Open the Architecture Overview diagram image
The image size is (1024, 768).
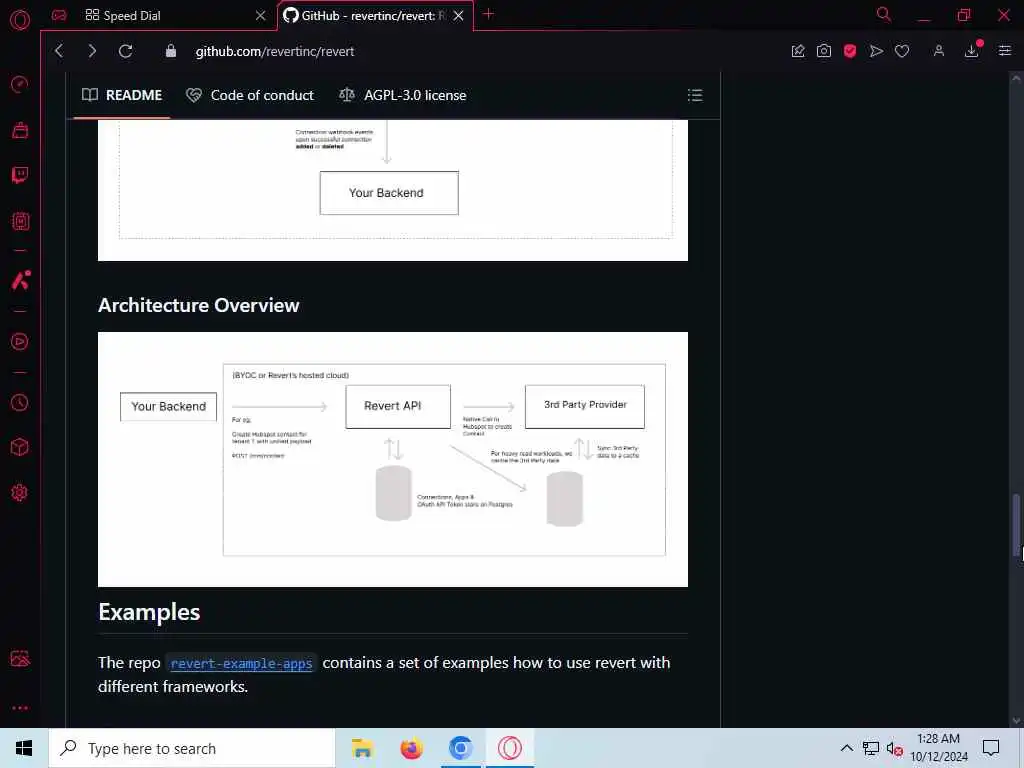392,459
